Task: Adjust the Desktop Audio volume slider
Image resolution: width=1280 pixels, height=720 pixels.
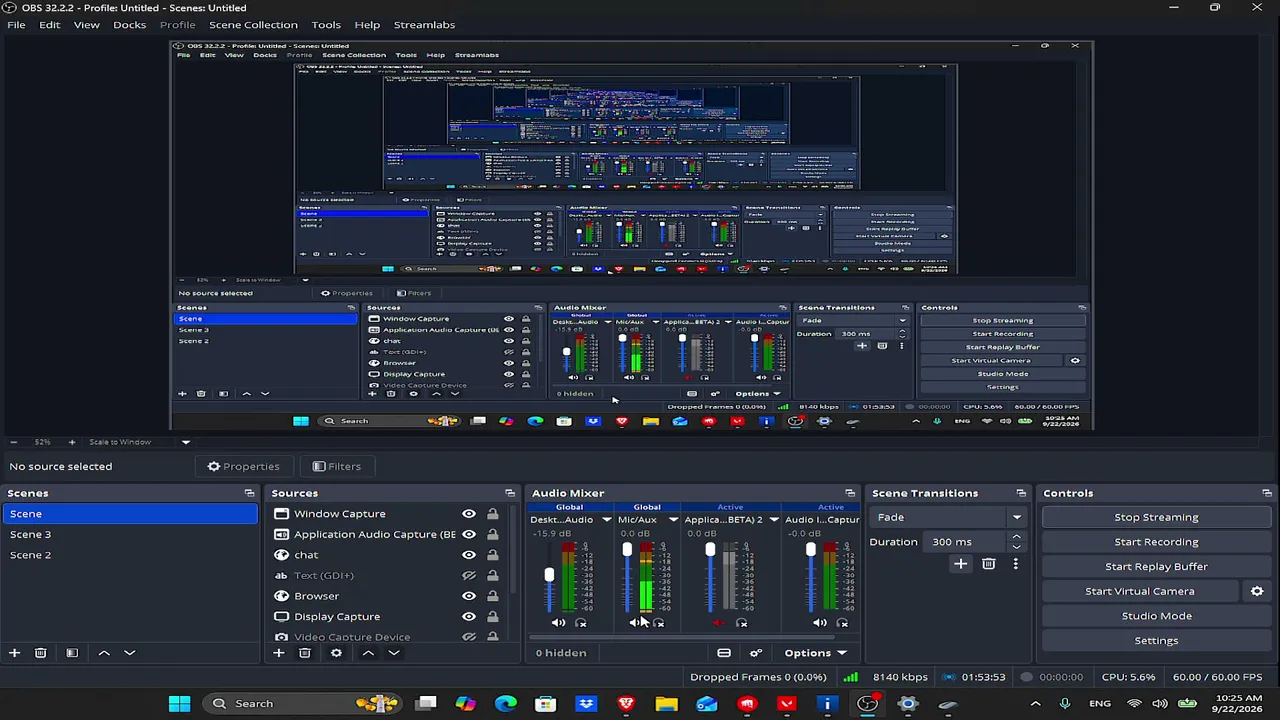Action: click(x=549, y=575)
